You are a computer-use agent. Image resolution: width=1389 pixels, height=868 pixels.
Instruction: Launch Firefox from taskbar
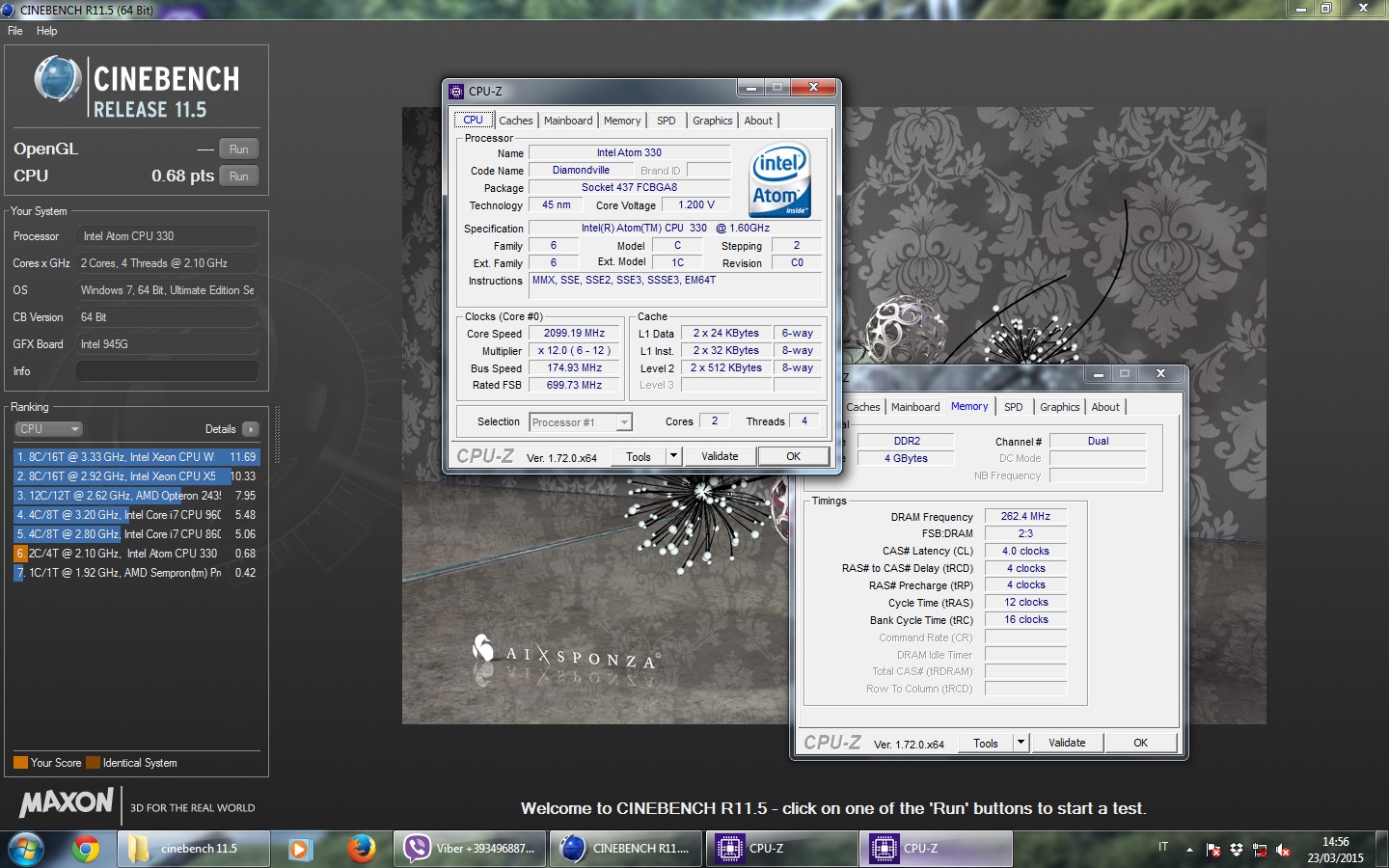[361, 850]
